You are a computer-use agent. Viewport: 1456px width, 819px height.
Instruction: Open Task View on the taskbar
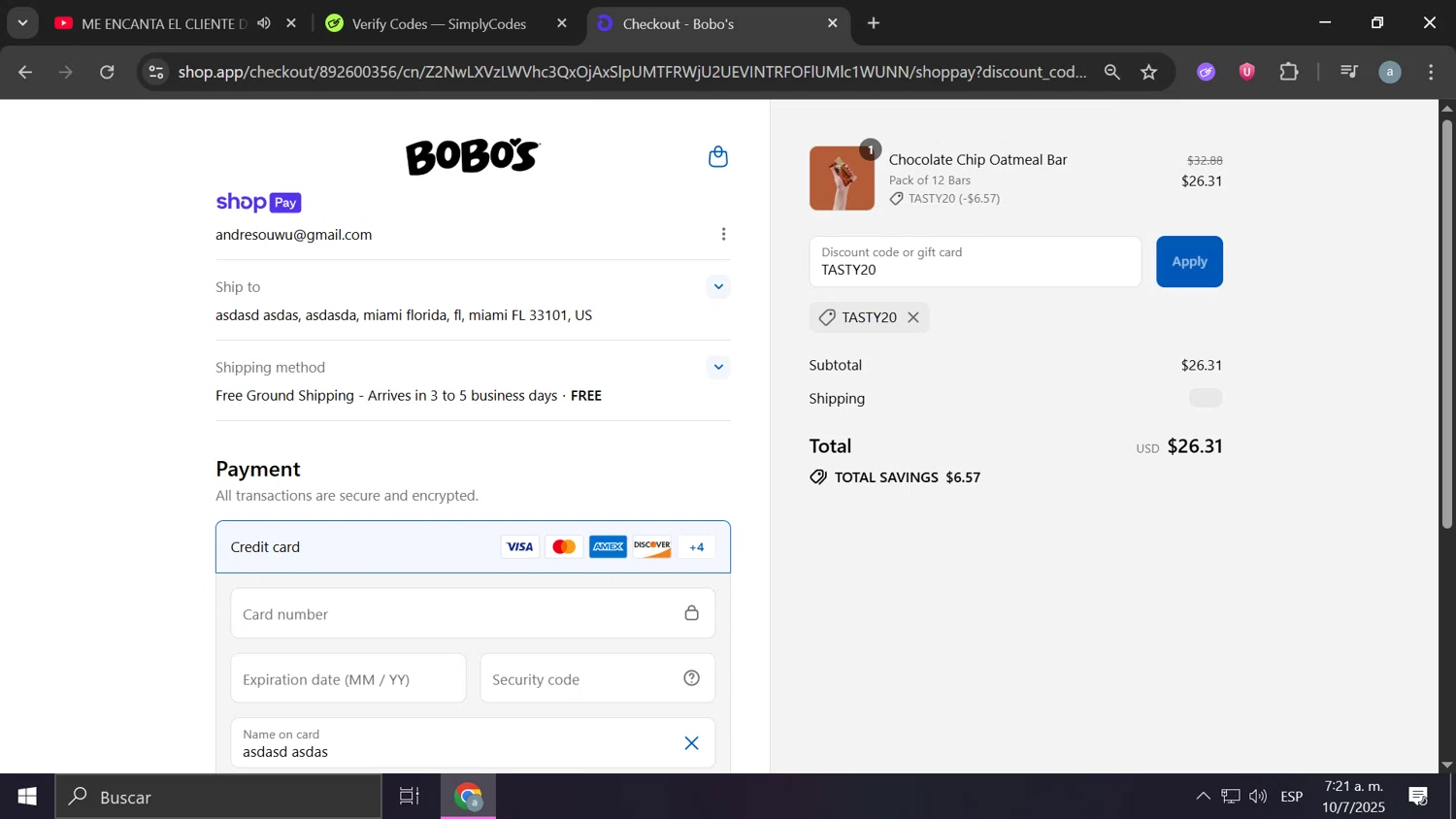pos(410,797)
